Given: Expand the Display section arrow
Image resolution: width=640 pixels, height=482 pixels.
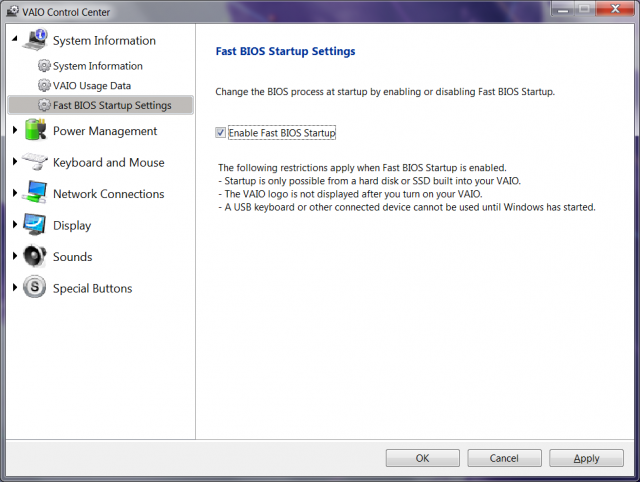Looking at the screenshot, I should pyautogui.click(x=15, y=224).
